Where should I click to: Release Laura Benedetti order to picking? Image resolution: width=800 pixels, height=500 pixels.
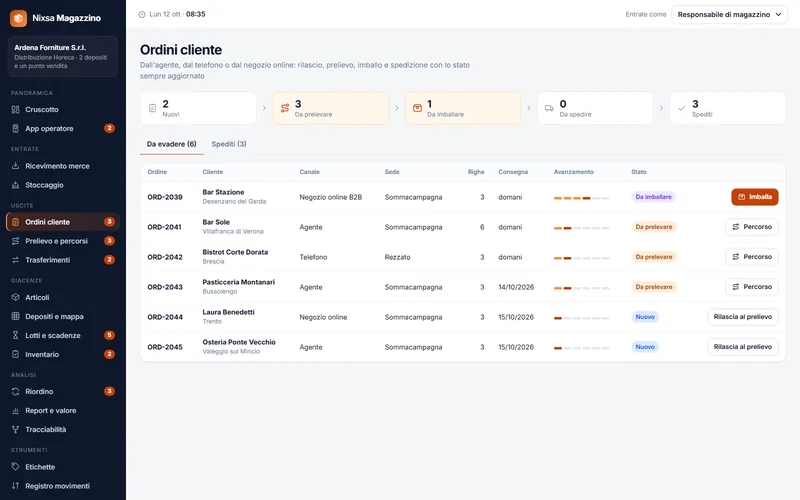point(742,317)
